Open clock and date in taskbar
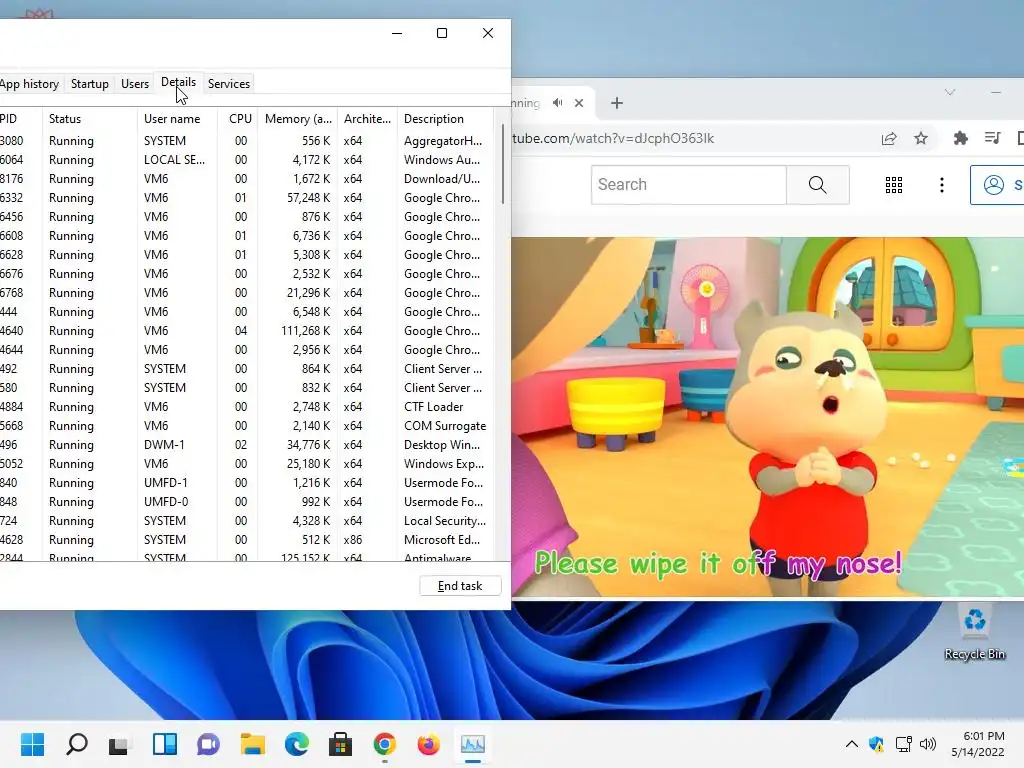Viewport: 1024px width, 768px height. pos(978,744)
